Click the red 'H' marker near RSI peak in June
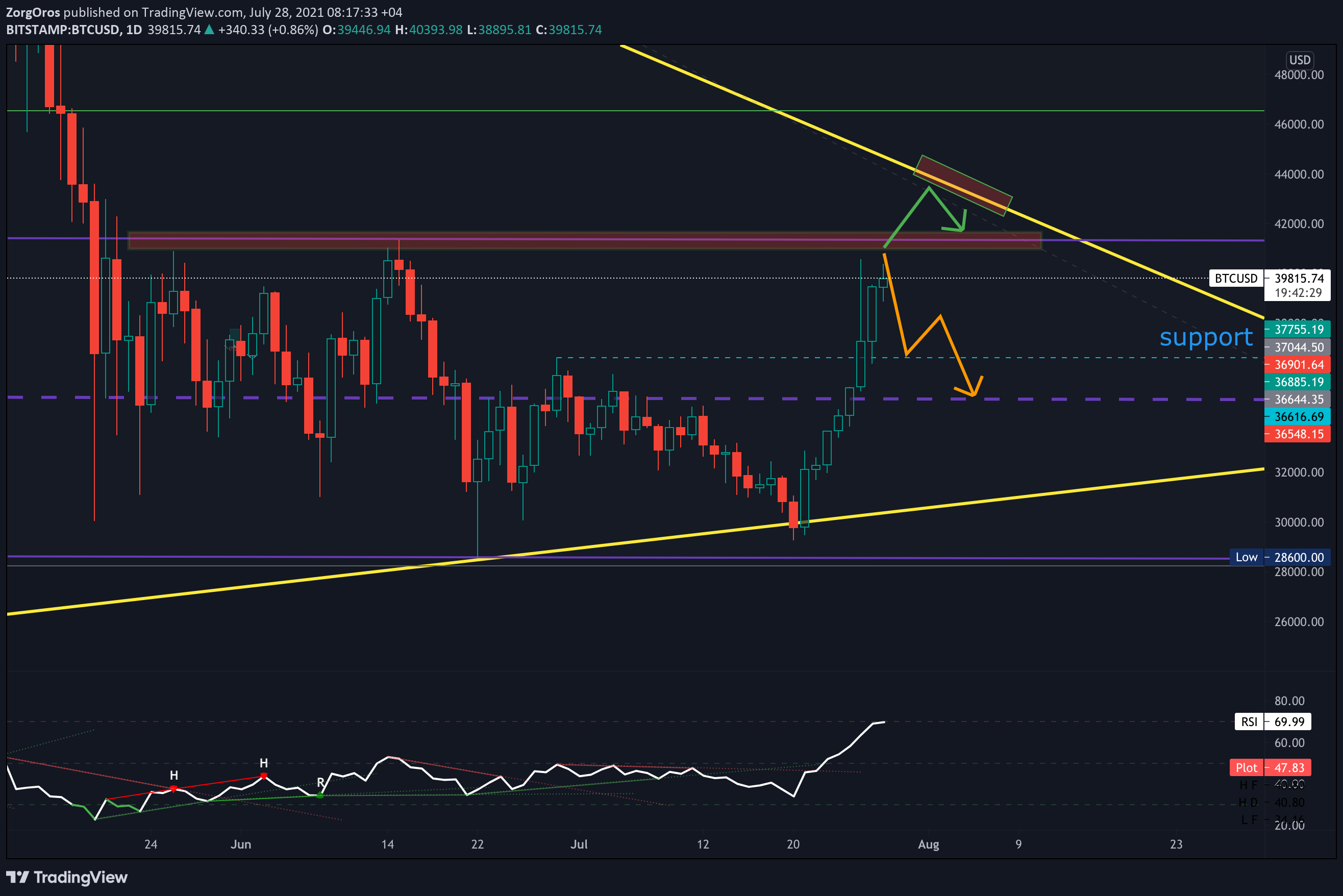Viewport: 1343px width, 896px height. pyautogui.click(x=263, y=763)
